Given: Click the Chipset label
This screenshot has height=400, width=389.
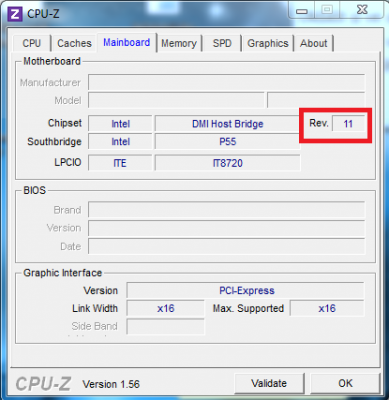Looking at the screenshot, I should 65,123.
